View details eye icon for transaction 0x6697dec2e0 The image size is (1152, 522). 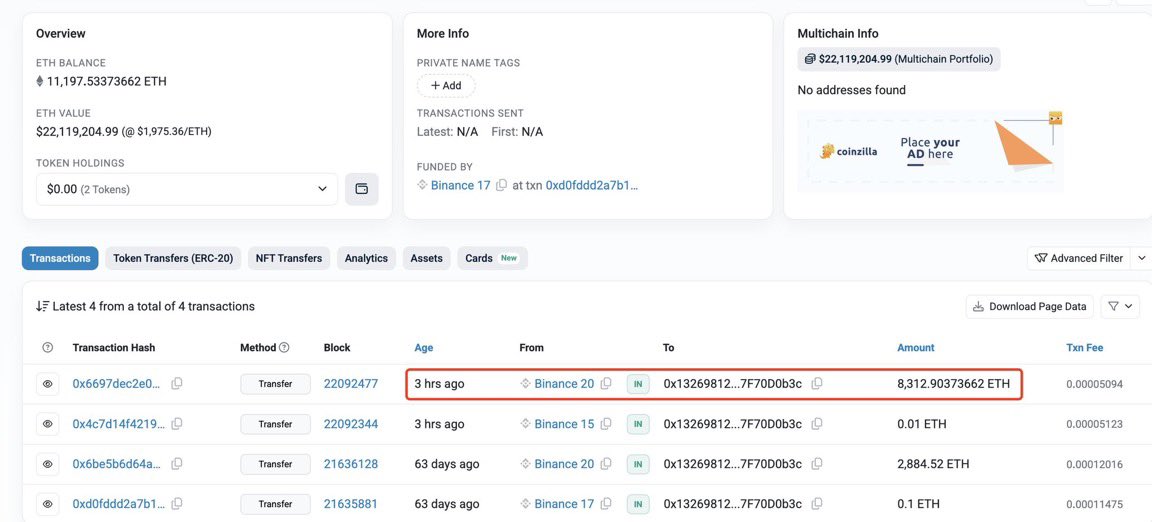pos(48,384)
